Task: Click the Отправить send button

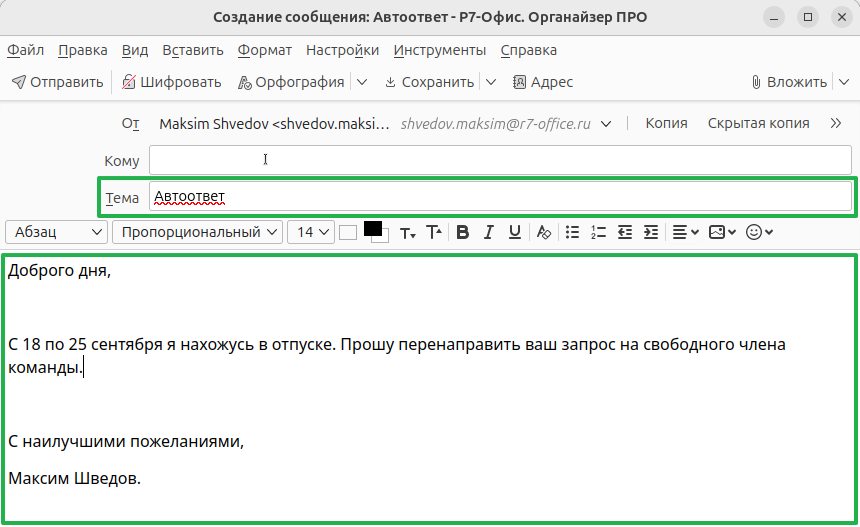Action: [x=57, y=82]
